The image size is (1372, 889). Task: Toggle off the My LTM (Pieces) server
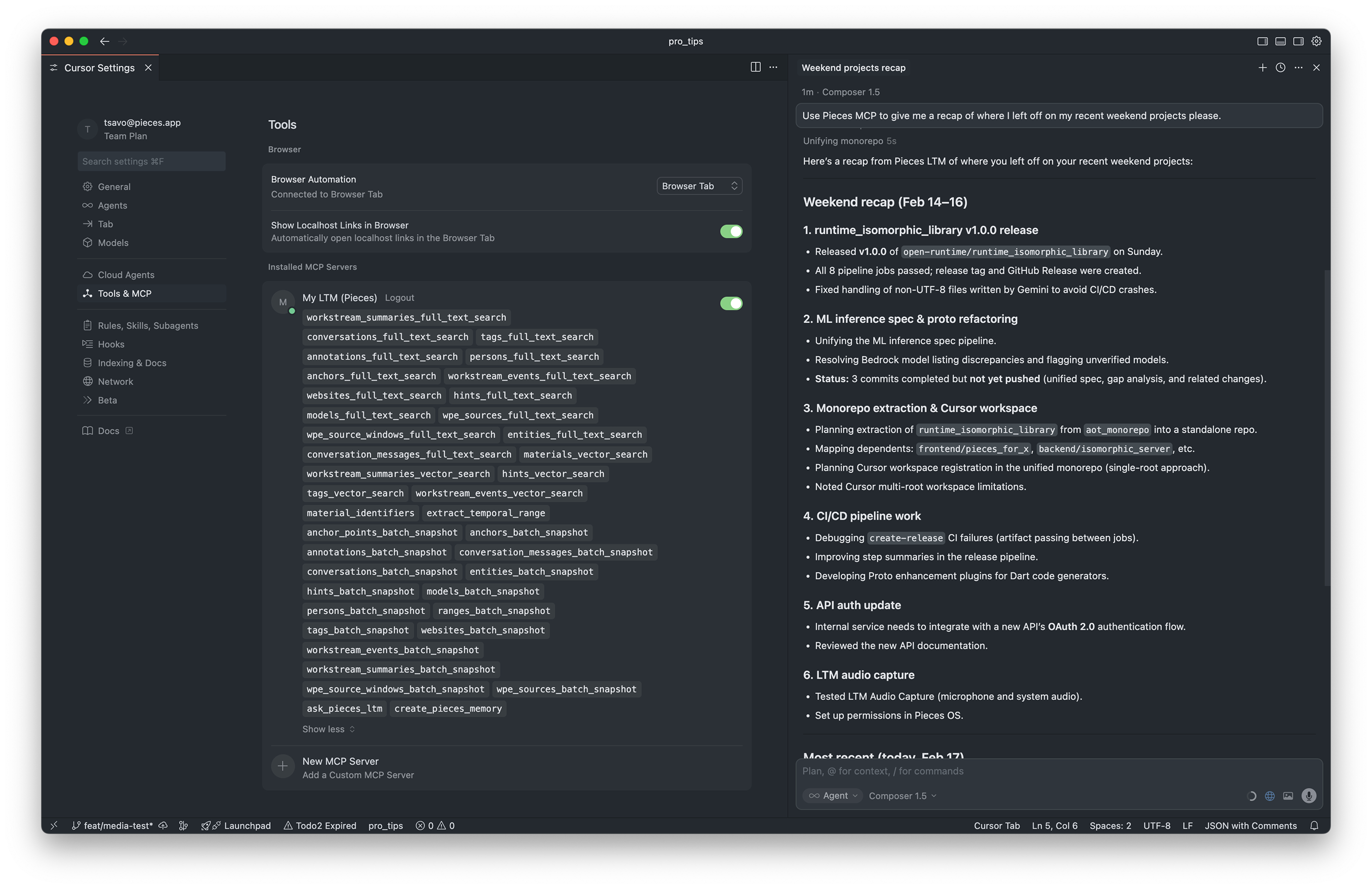pos(731,303)
